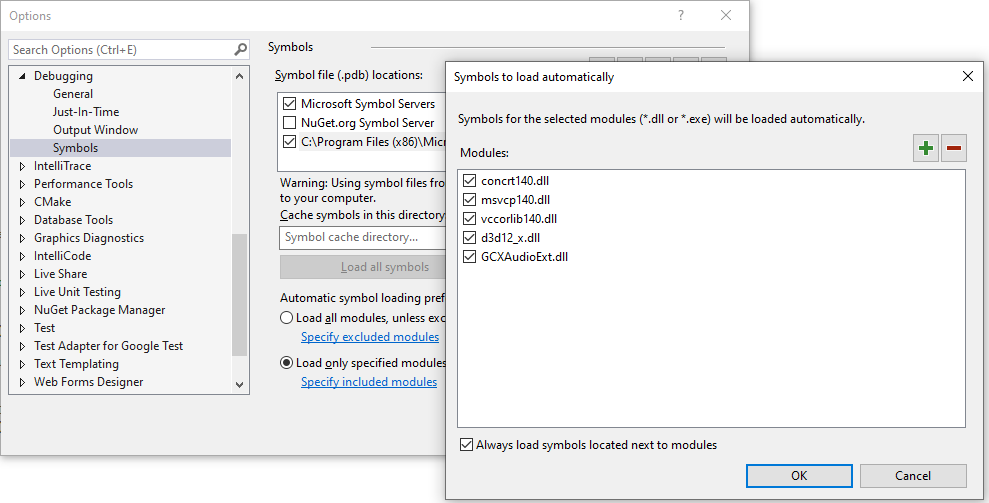Viewport: 989px width, 503px height.
Task: Open Output Window options
Action: point(95,129)
